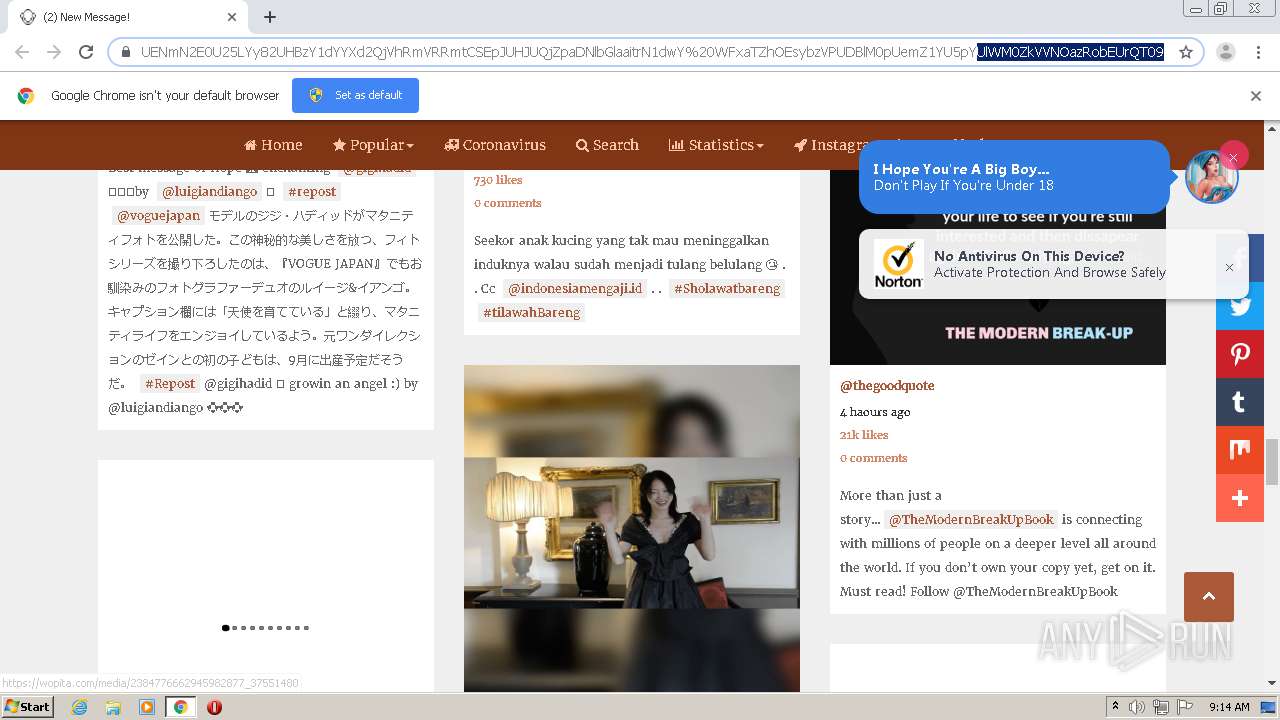The width and height of the screenshot is (1280, 720).
Task: Set Chrome as default browser
Action: point(355,95)
